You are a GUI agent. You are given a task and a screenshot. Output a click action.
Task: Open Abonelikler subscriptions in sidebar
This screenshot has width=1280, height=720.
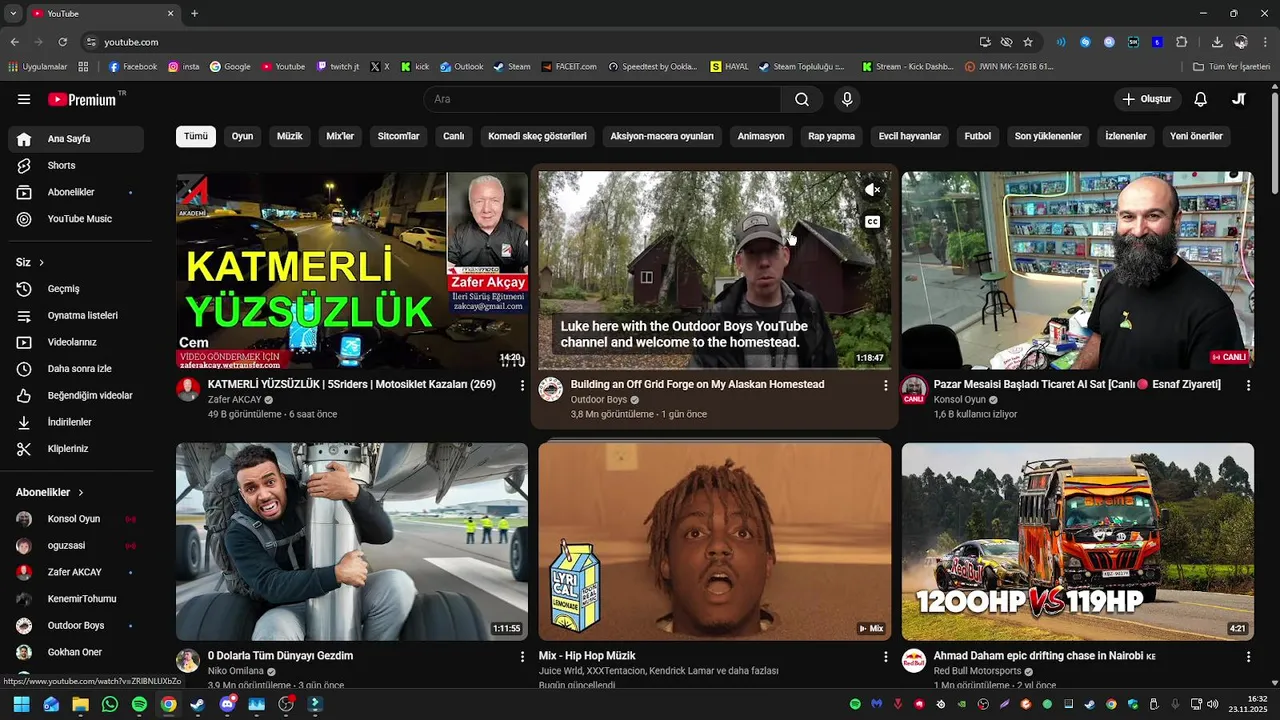pyautogui.click(x=76, y=192)
